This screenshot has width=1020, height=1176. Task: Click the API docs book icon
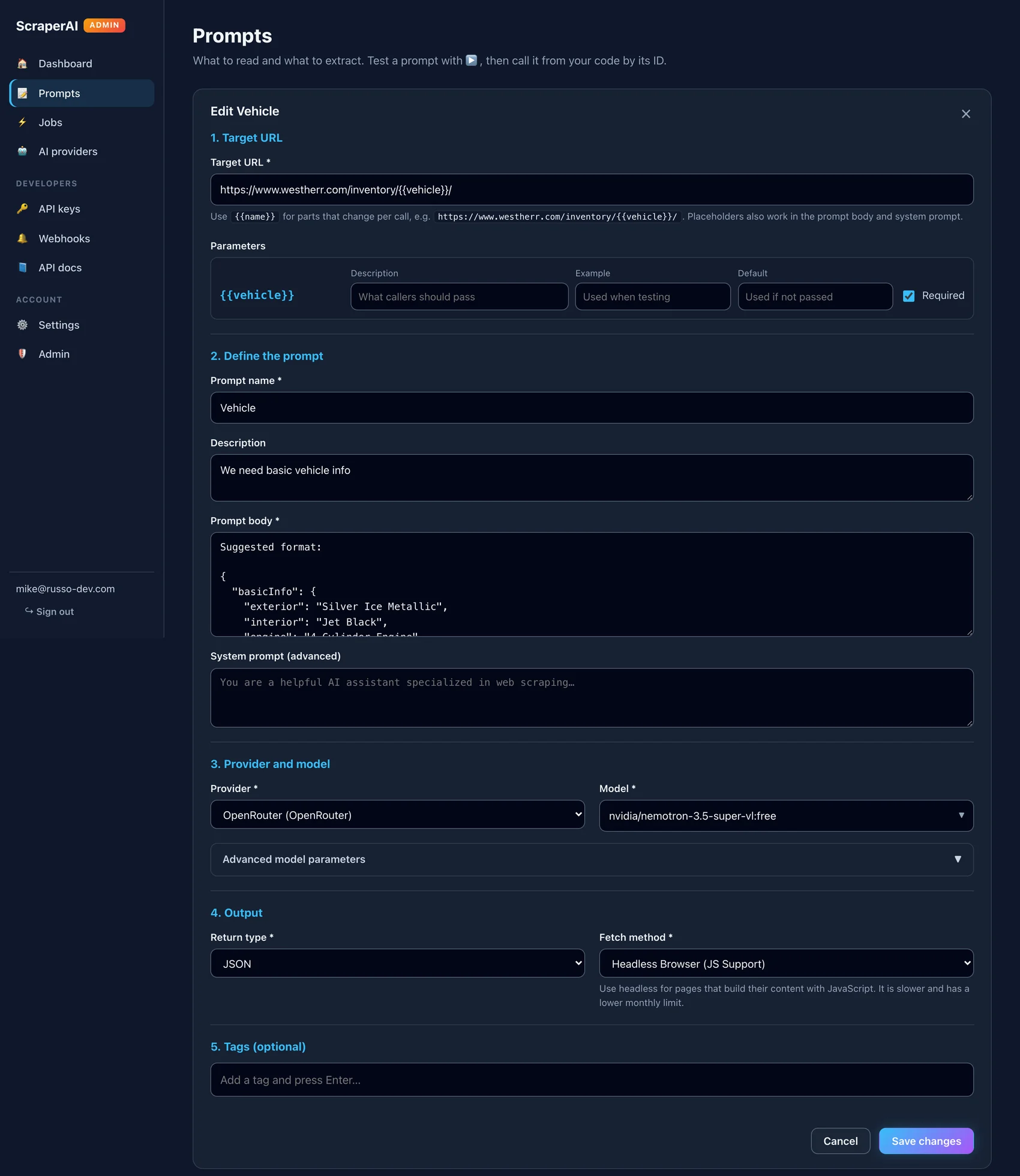click(22, 268)
